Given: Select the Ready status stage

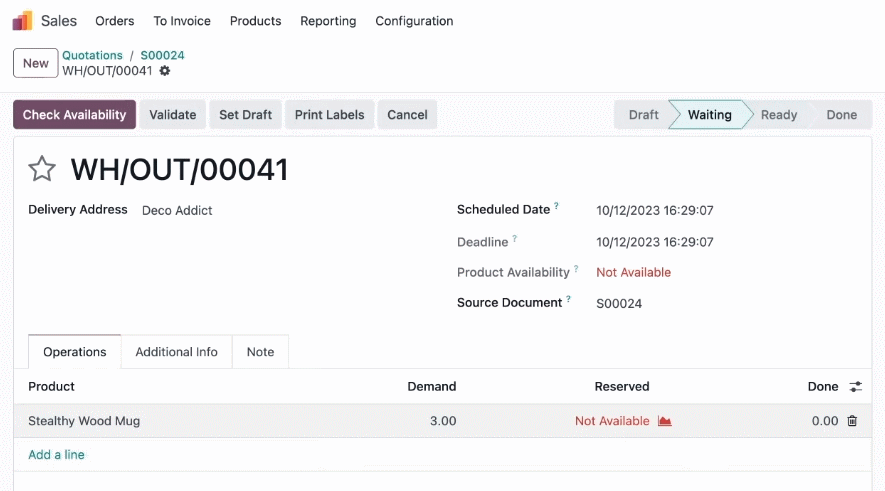Looking at the screenshot, I should (778, 115).
